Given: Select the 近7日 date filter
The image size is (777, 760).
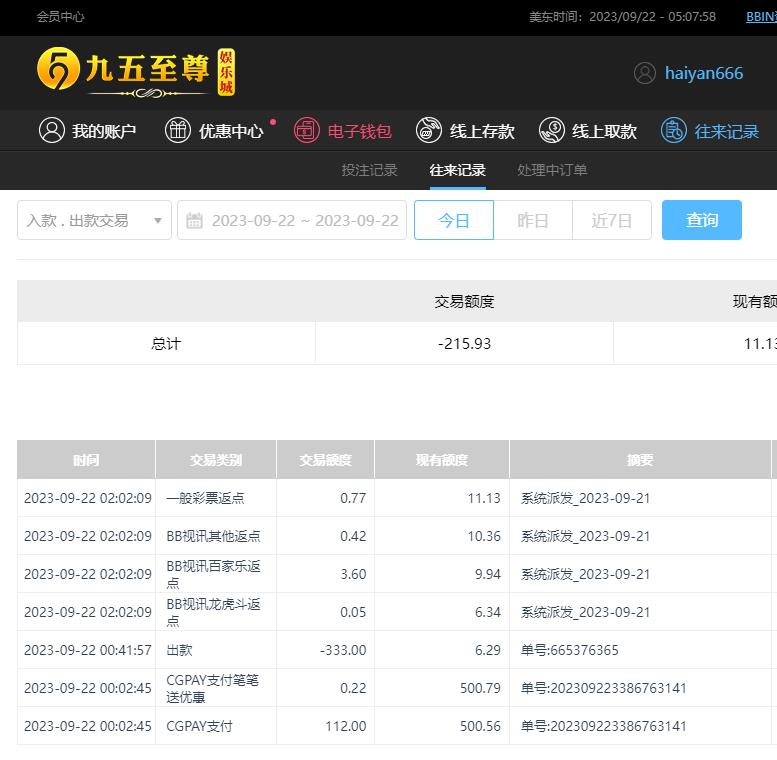Looking at the screenshot, I should coord(611,221).
